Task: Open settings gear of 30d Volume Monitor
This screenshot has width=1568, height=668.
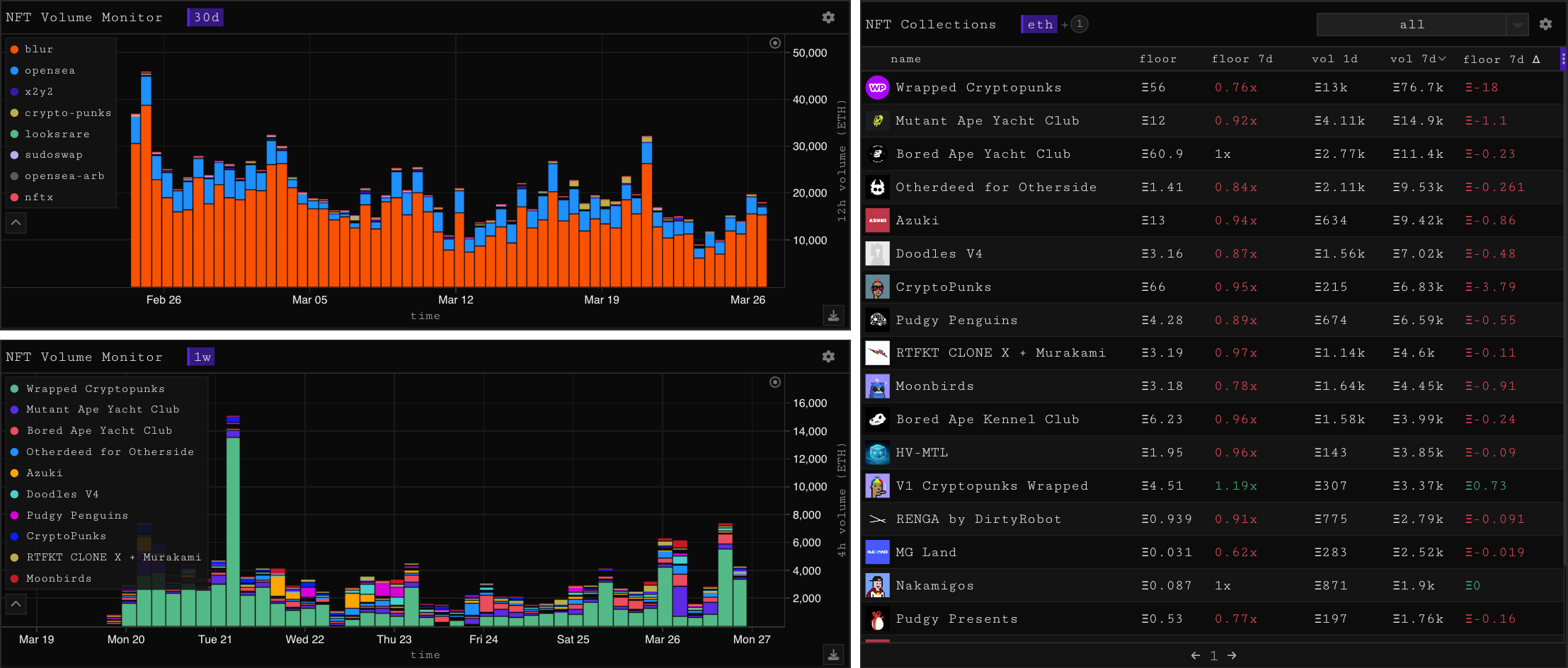Action: pyautogui.click(x=828, y=17)
